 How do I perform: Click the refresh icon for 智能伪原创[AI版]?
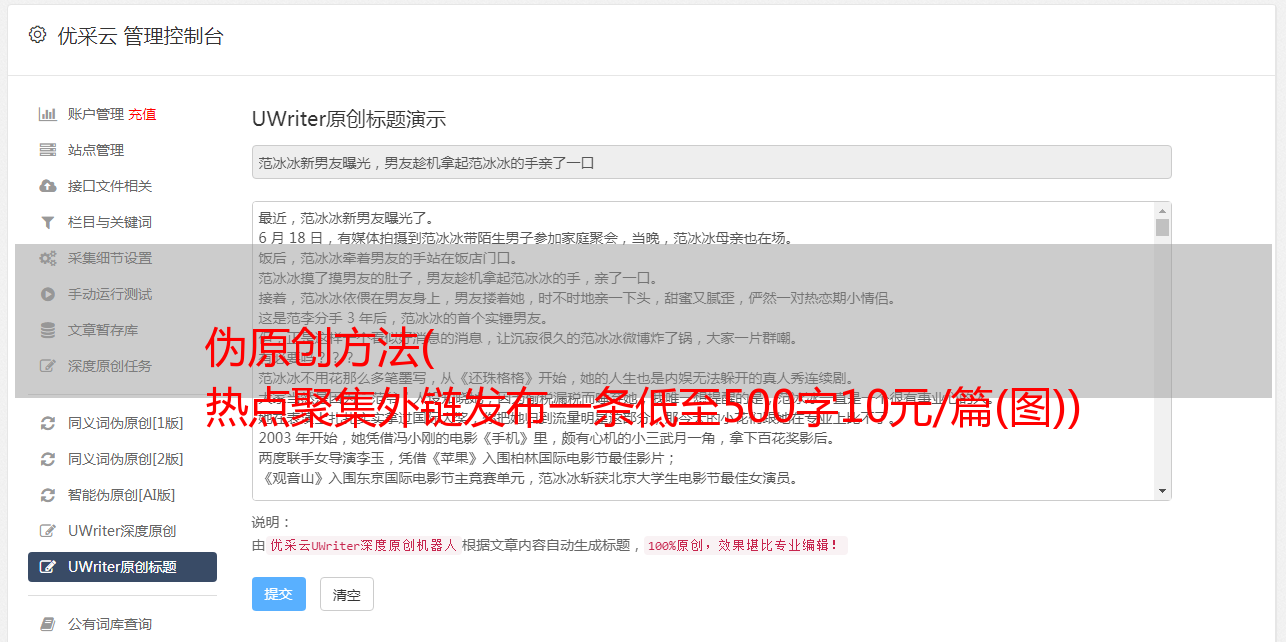[x=47, y=495]
